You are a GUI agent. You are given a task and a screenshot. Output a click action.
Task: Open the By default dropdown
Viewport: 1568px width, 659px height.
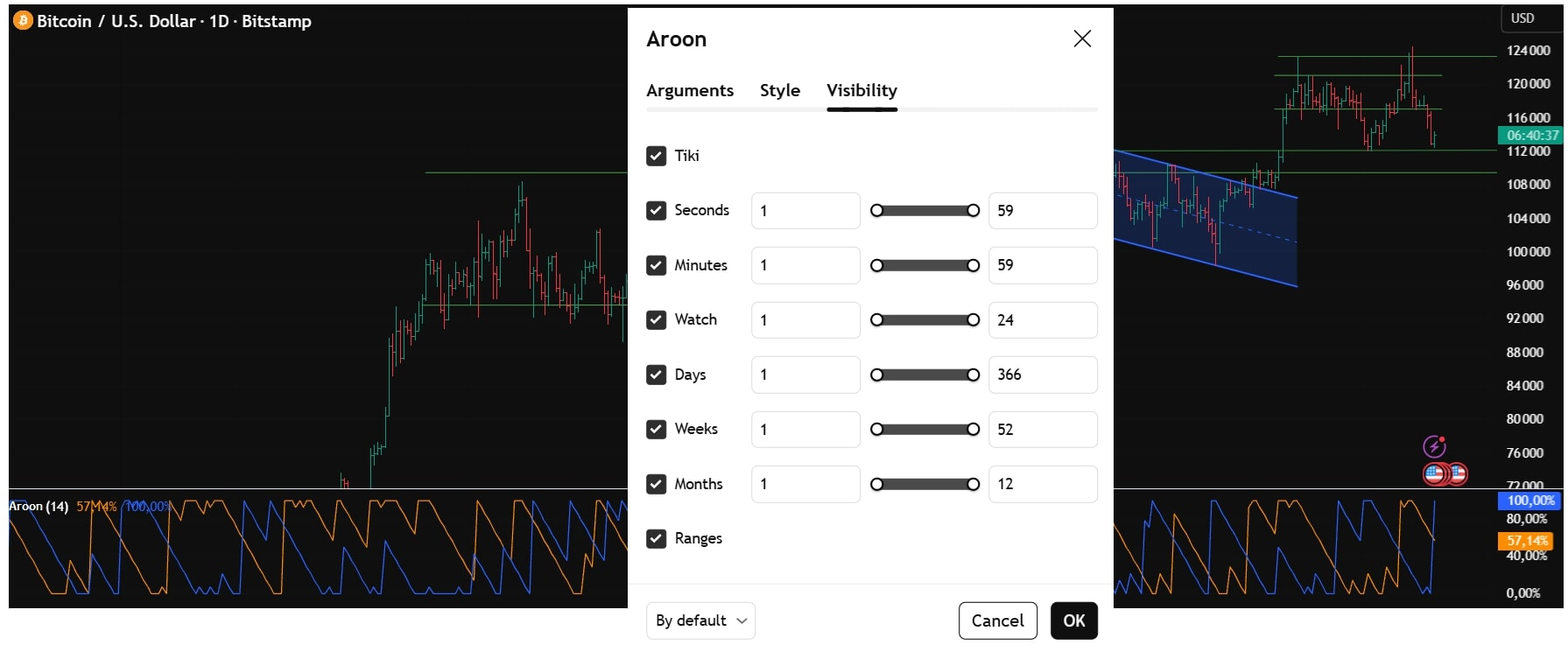pos(700,620)
